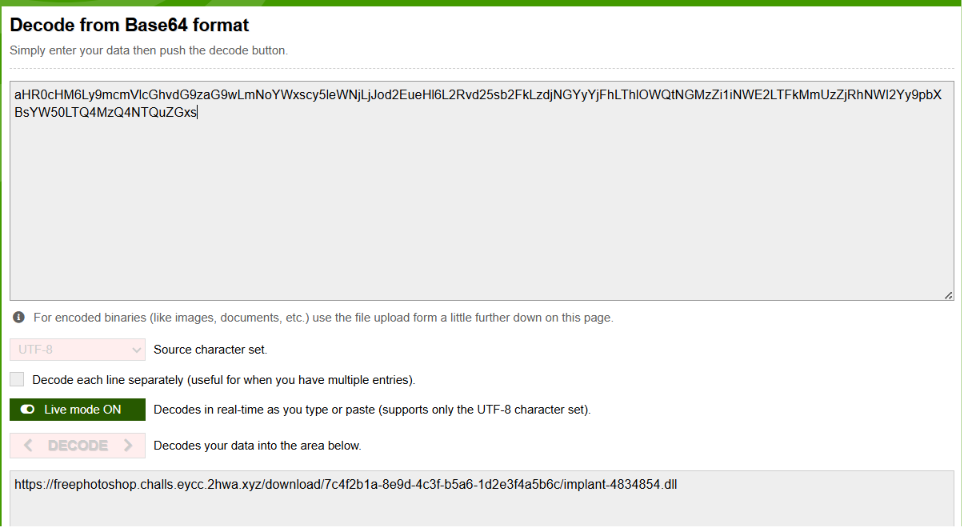This screenshot has height=527, width=962.
Task: Click the decoded freephotoshop download URL text
Action: tap(345, 485)
